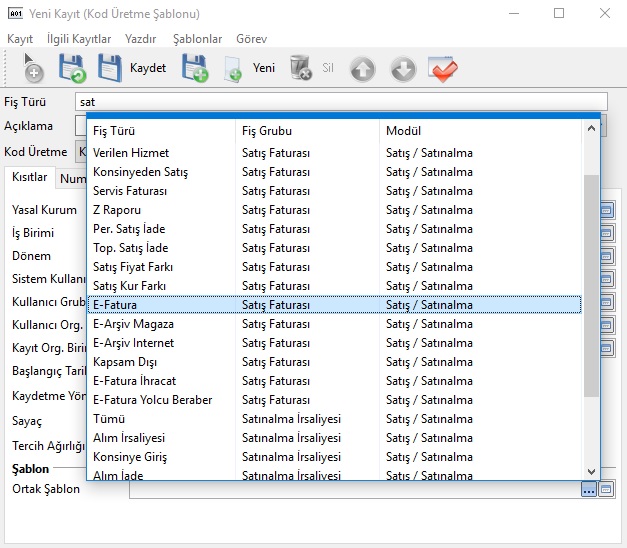The image size is (627, 548).
Task: Select E-Fatura from the Fiş Türü list
Action: 115,305
